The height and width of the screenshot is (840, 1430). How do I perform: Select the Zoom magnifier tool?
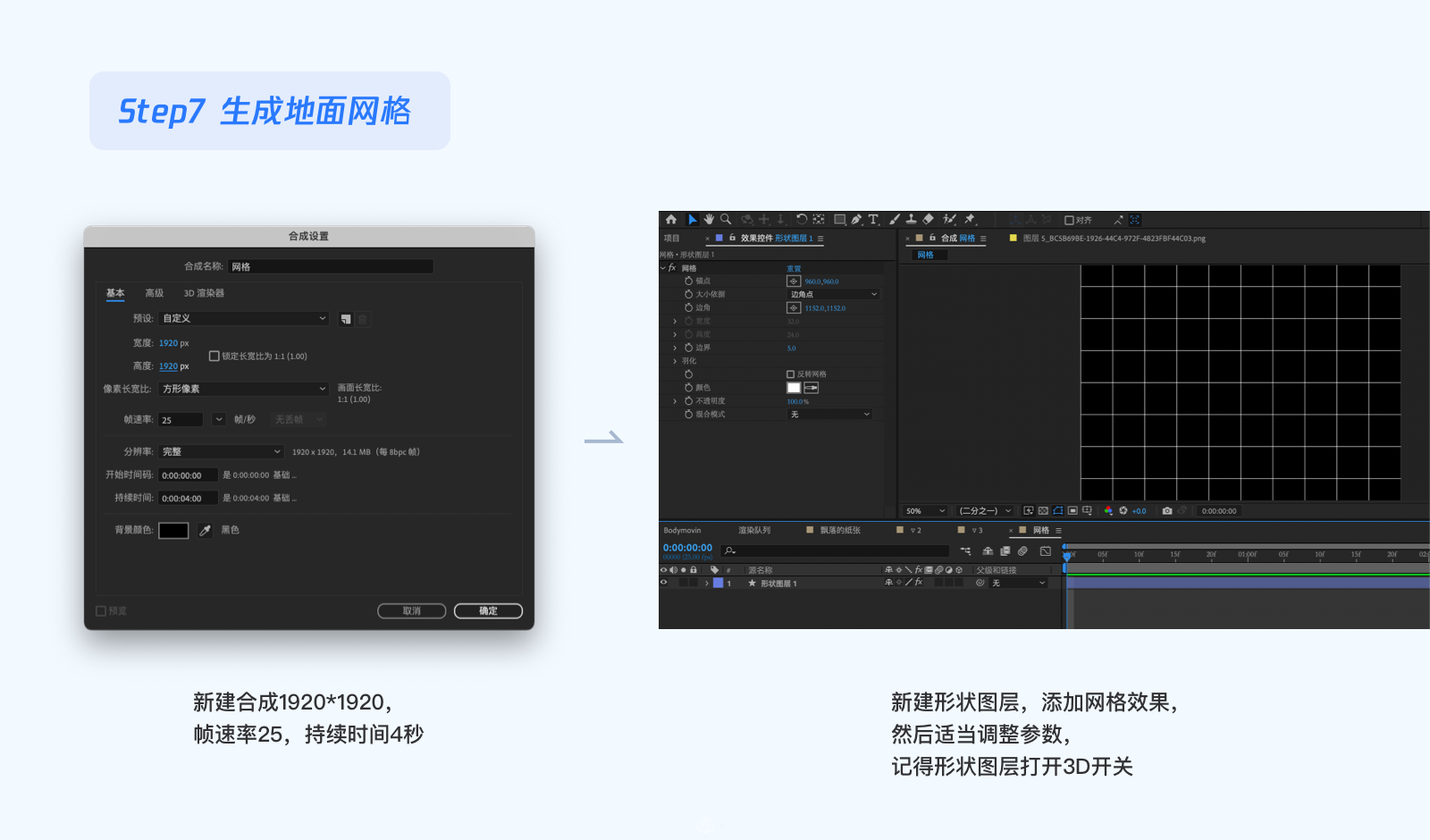click(x=726, y=219)
